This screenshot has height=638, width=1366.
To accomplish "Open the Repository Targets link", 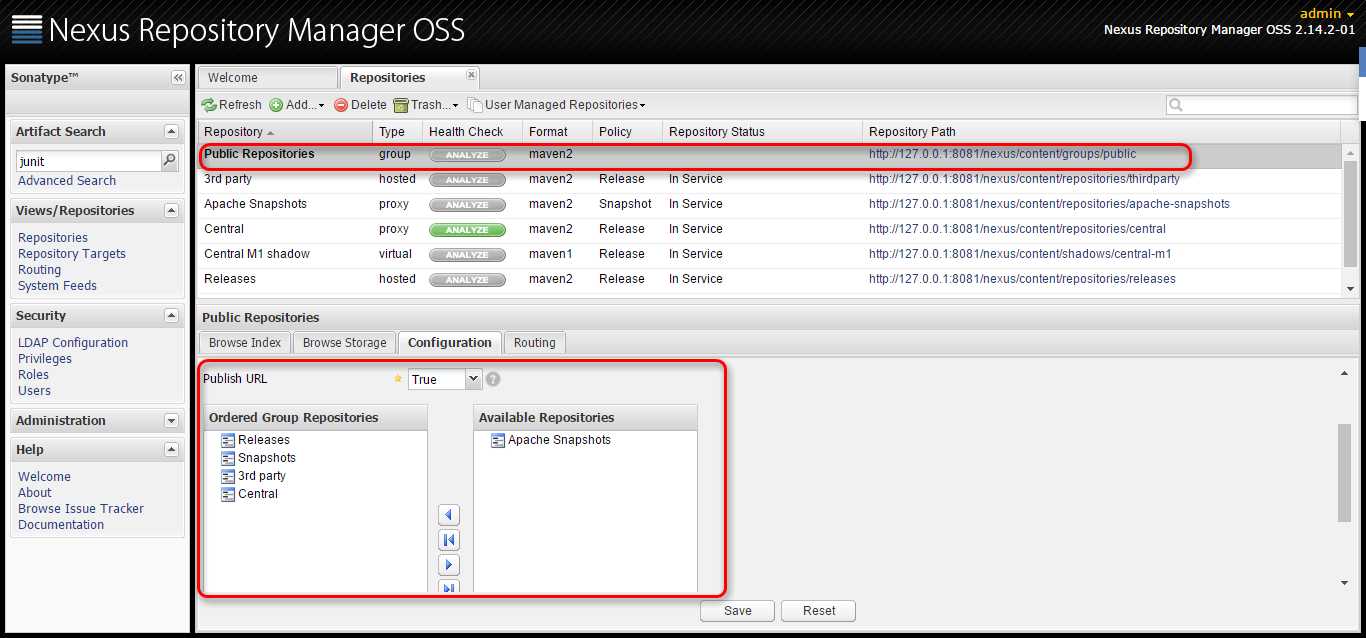I will click(72, 254).
